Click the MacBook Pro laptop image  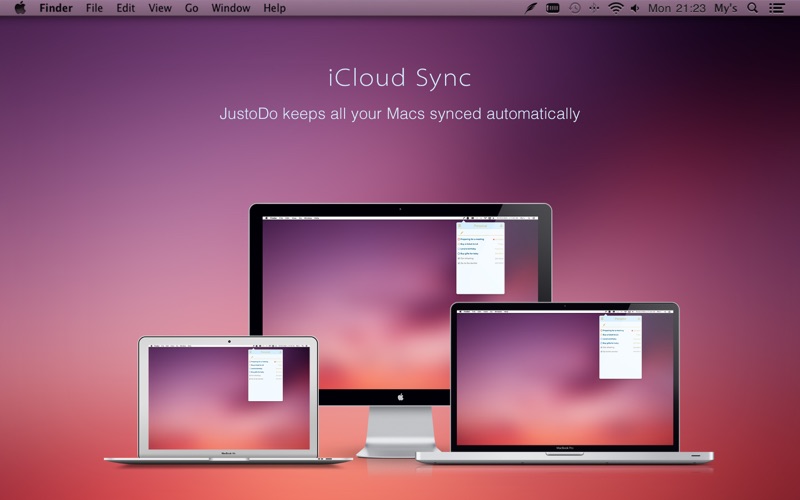tap(565, 380)
